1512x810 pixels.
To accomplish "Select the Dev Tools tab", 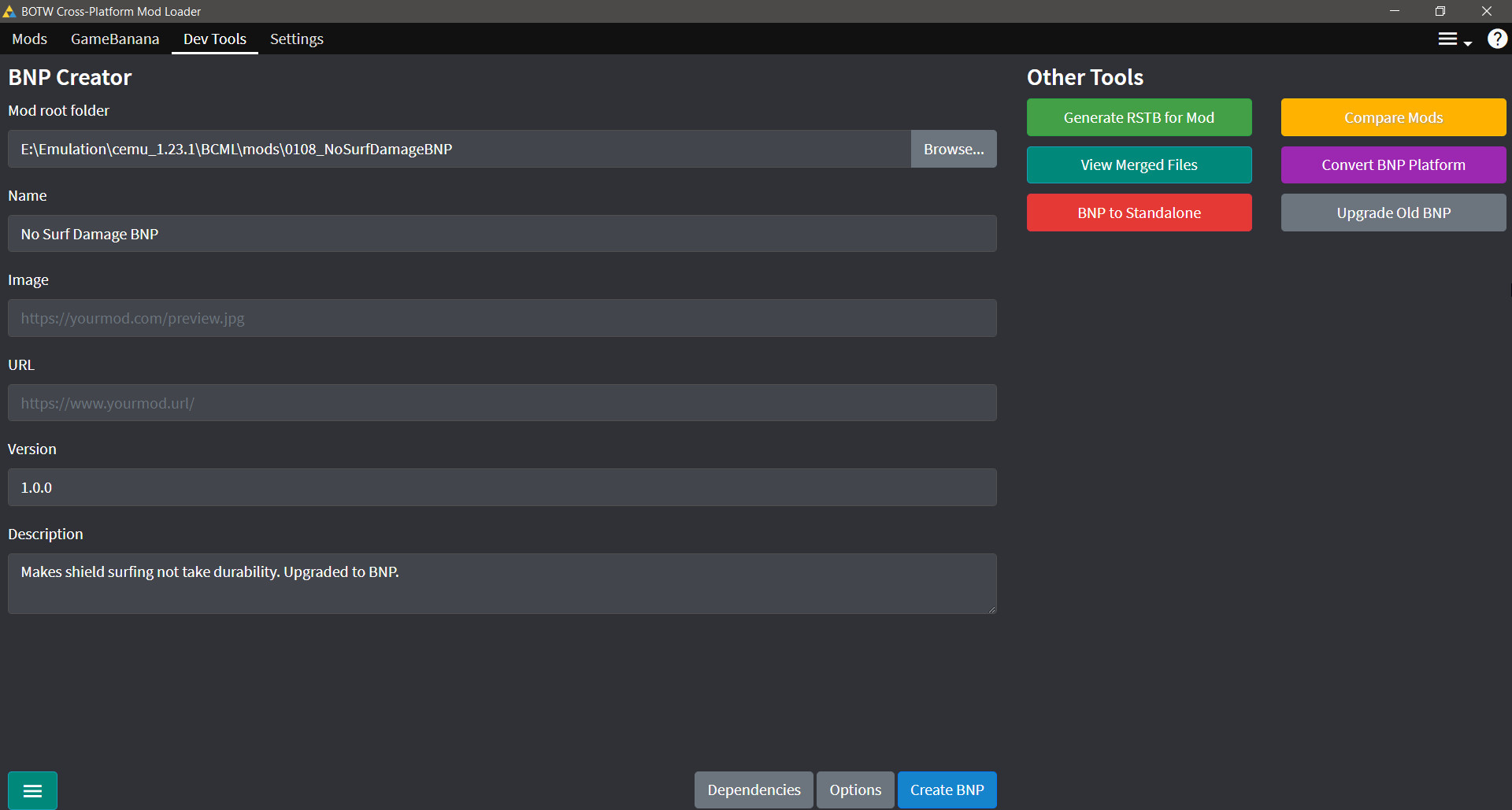I will [214, 39].
